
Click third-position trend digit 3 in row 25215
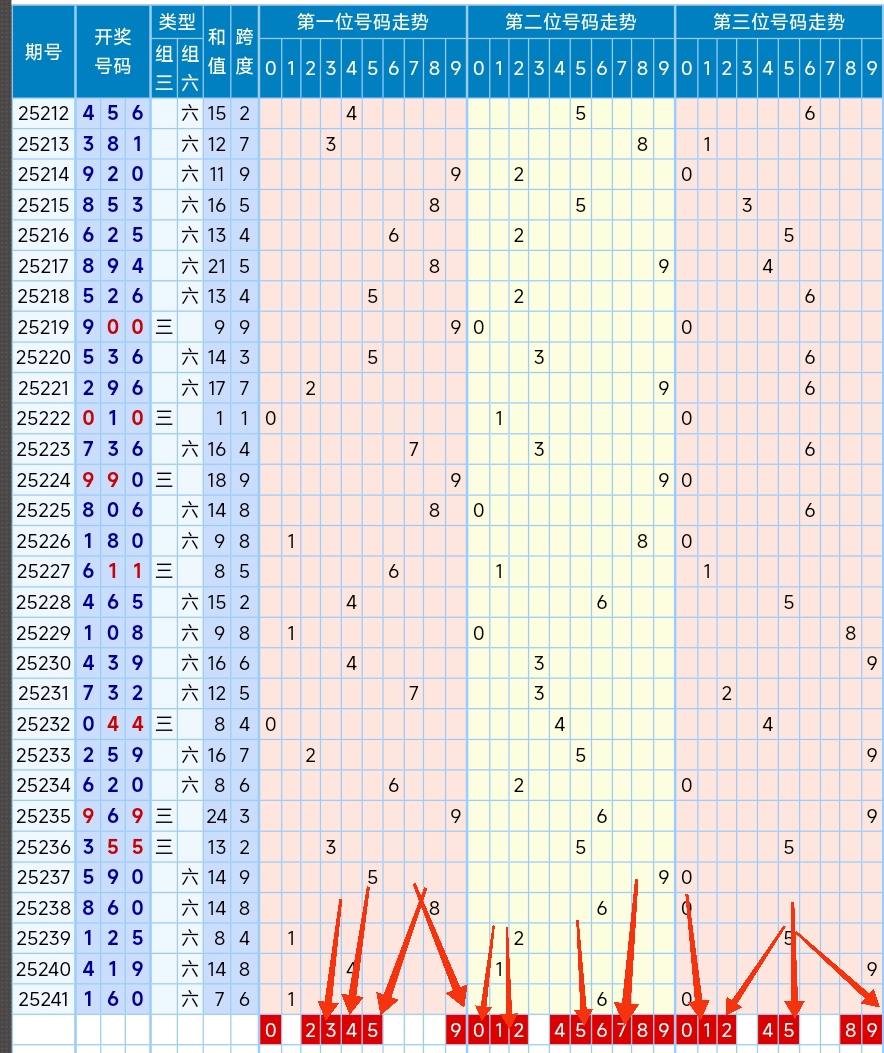coord(747,205)
